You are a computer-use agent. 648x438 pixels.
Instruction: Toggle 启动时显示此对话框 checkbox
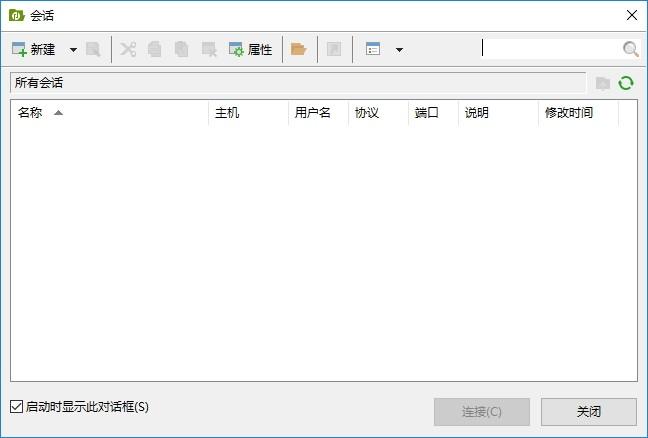click(16, 407)
